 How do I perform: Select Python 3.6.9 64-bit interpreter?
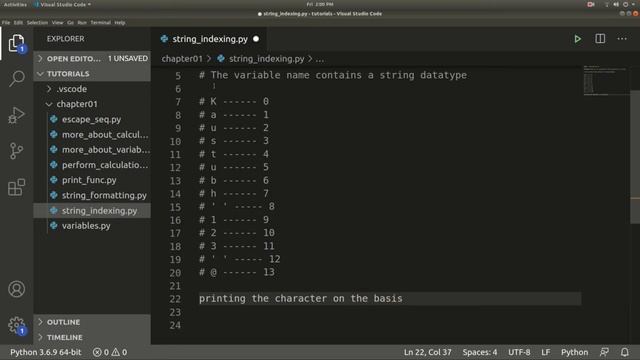click(x=45, y=352)
